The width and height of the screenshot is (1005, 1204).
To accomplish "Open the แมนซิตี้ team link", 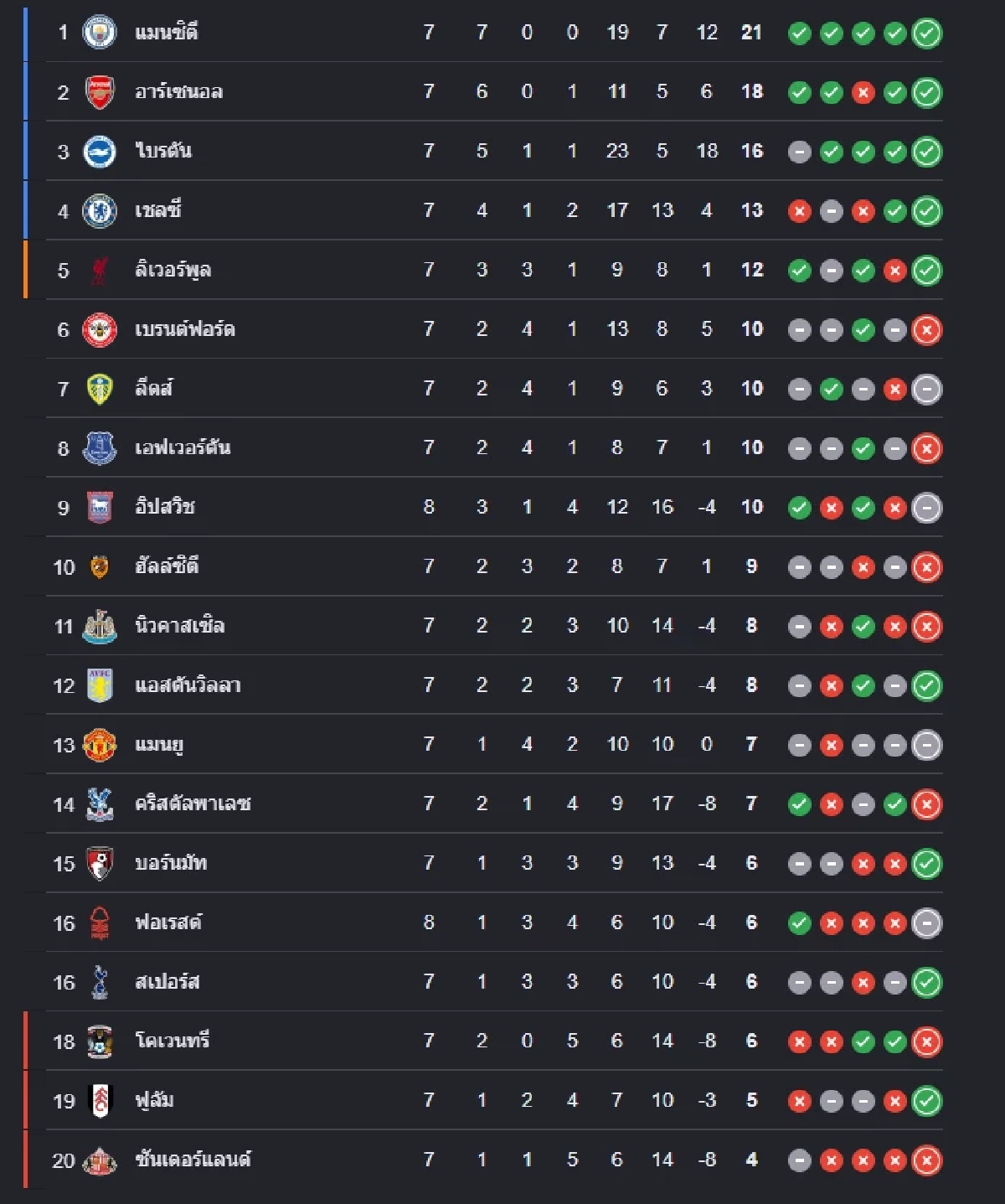I will [x=167, y=33].
